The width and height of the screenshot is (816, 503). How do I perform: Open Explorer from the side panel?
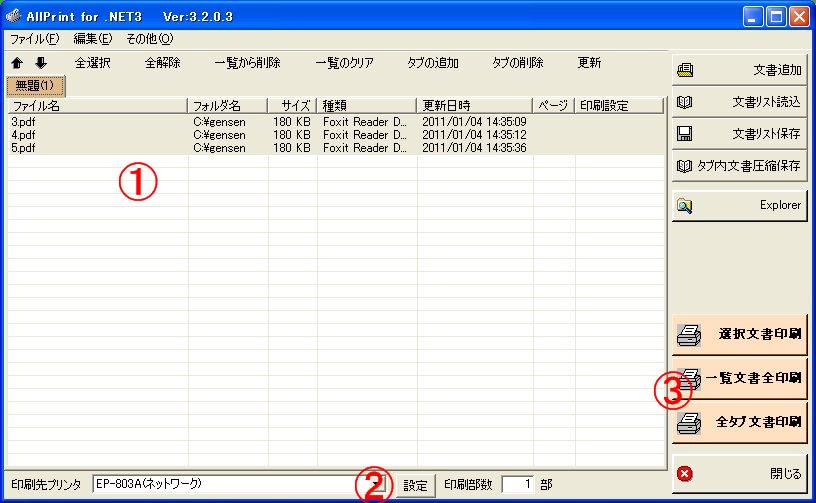tap(739, 205)
